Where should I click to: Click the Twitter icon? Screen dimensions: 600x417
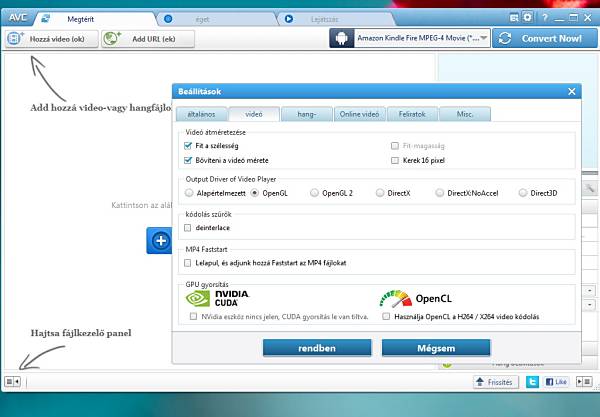click(x=532, y=382)
